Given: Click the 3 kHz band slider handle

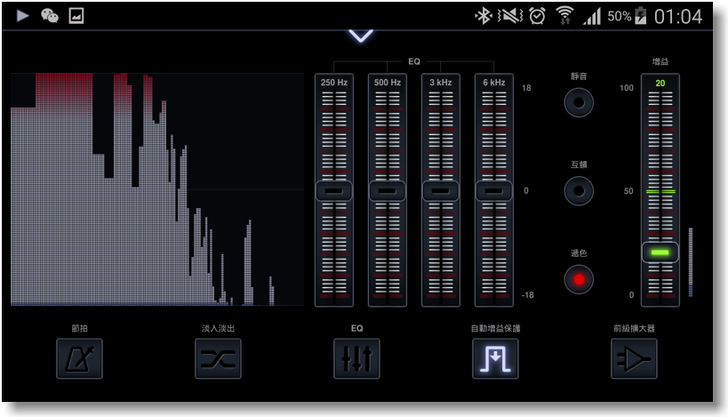Looking at the screenshot, I should [x=441, y=190].
